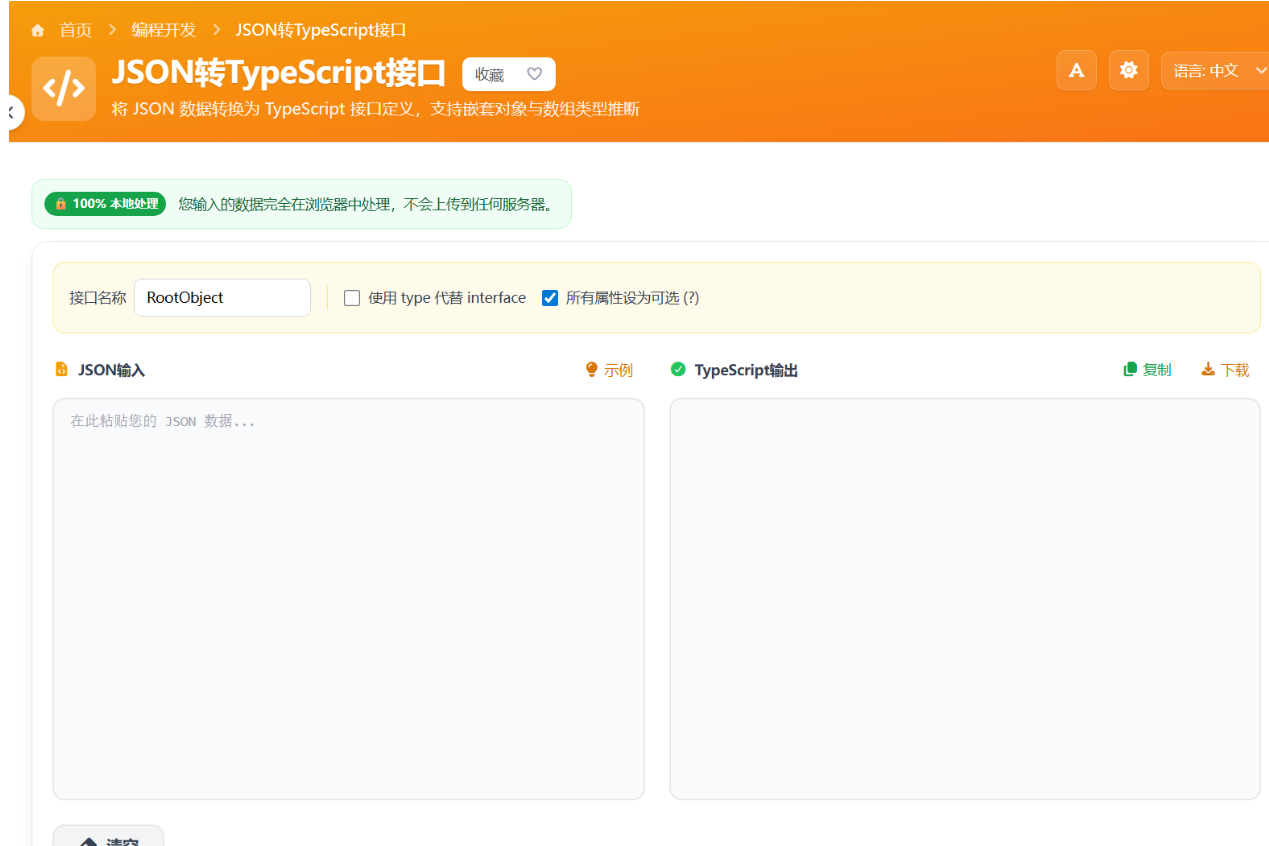Uncheck 所有属性设为可选 checkbox

[x=549, y=298]
